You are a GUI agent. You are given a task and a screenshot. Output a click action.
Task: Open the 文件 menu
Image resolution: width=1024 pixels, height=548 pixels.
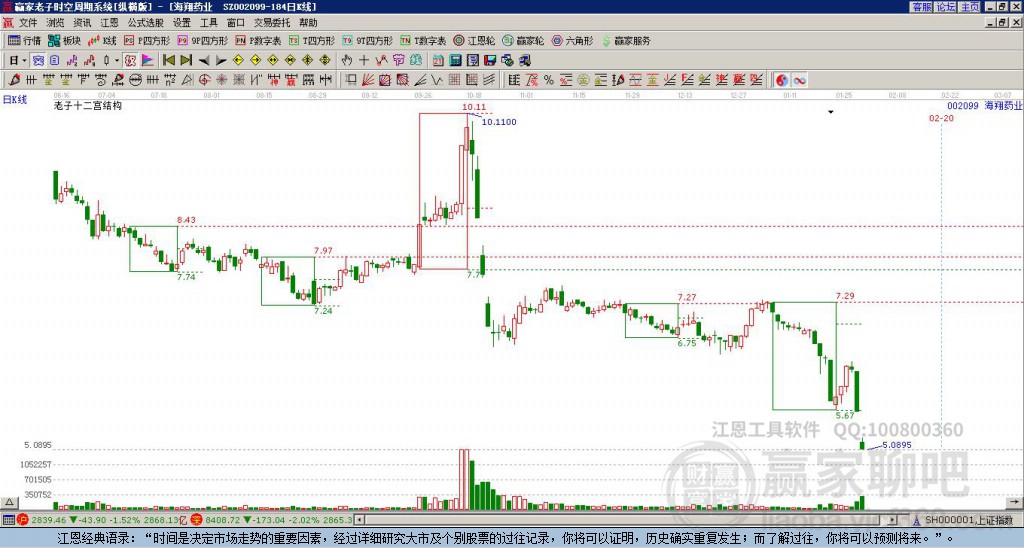28,23
